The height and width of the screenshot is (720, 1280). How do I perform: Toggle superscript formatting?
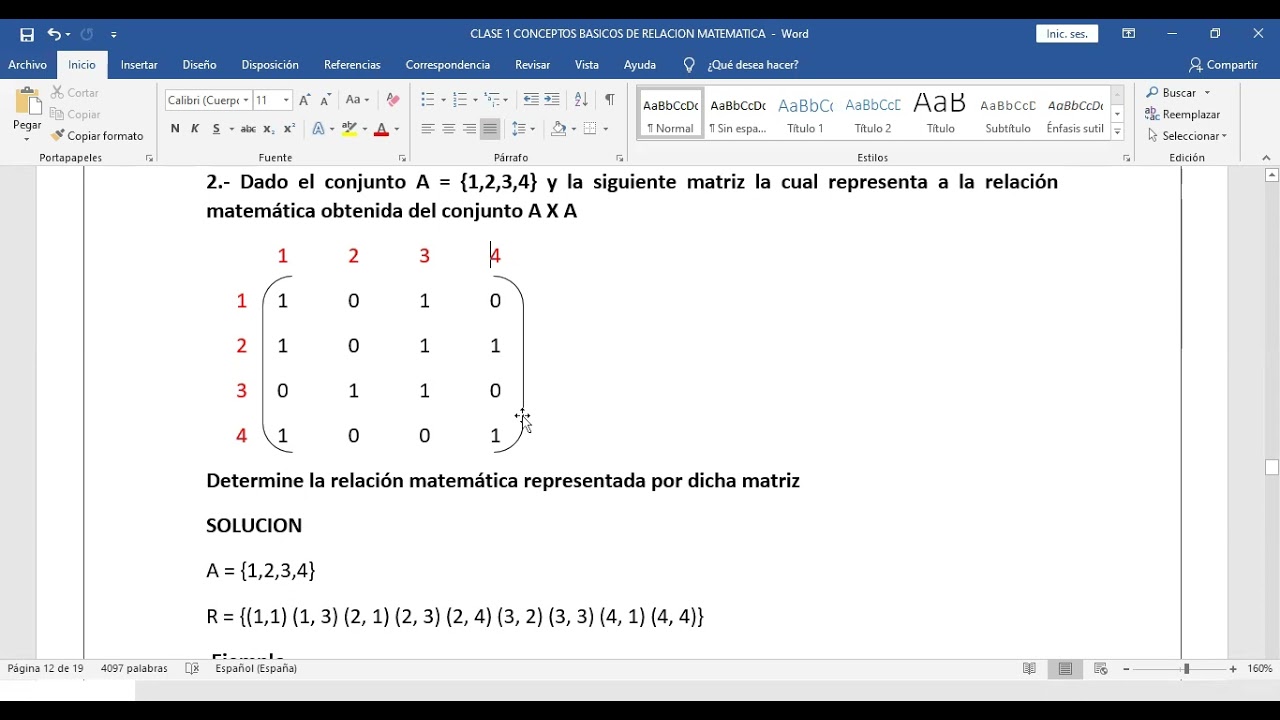[x=289, y=129]
